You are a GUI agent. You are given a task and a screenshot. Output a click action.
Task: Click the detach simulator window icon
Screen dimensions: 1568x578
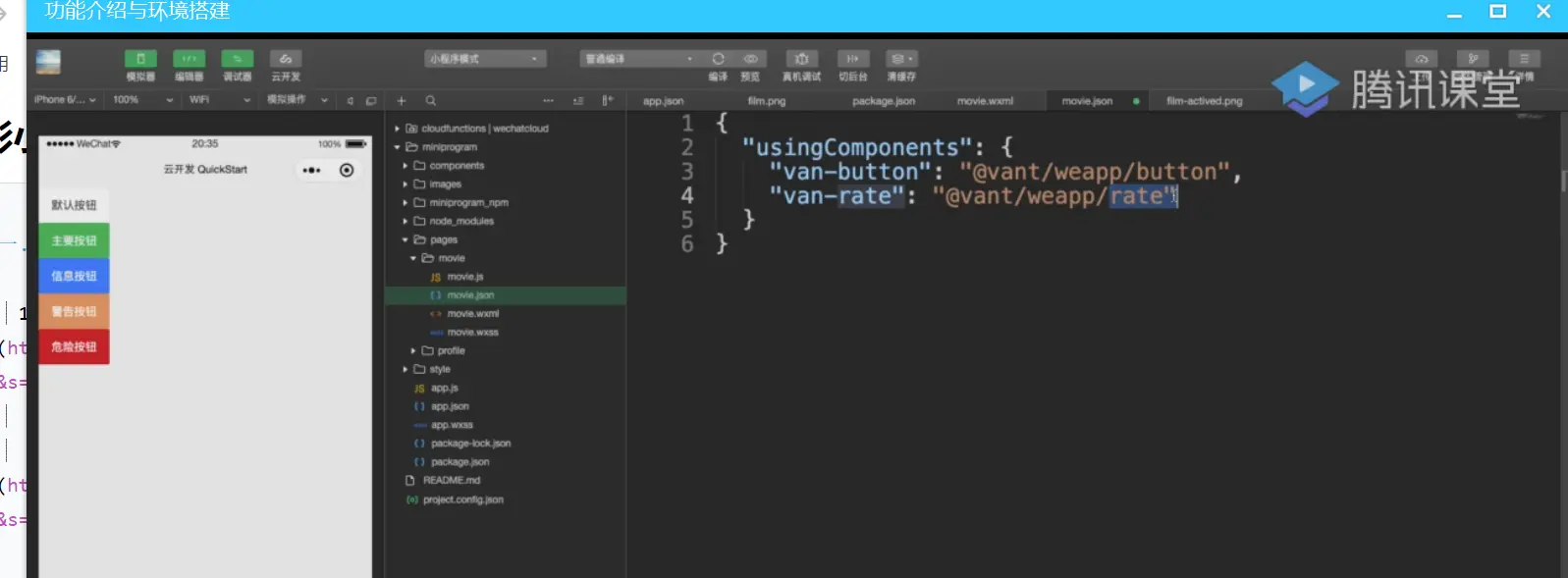pyautogui.click(x=370, y=101)
